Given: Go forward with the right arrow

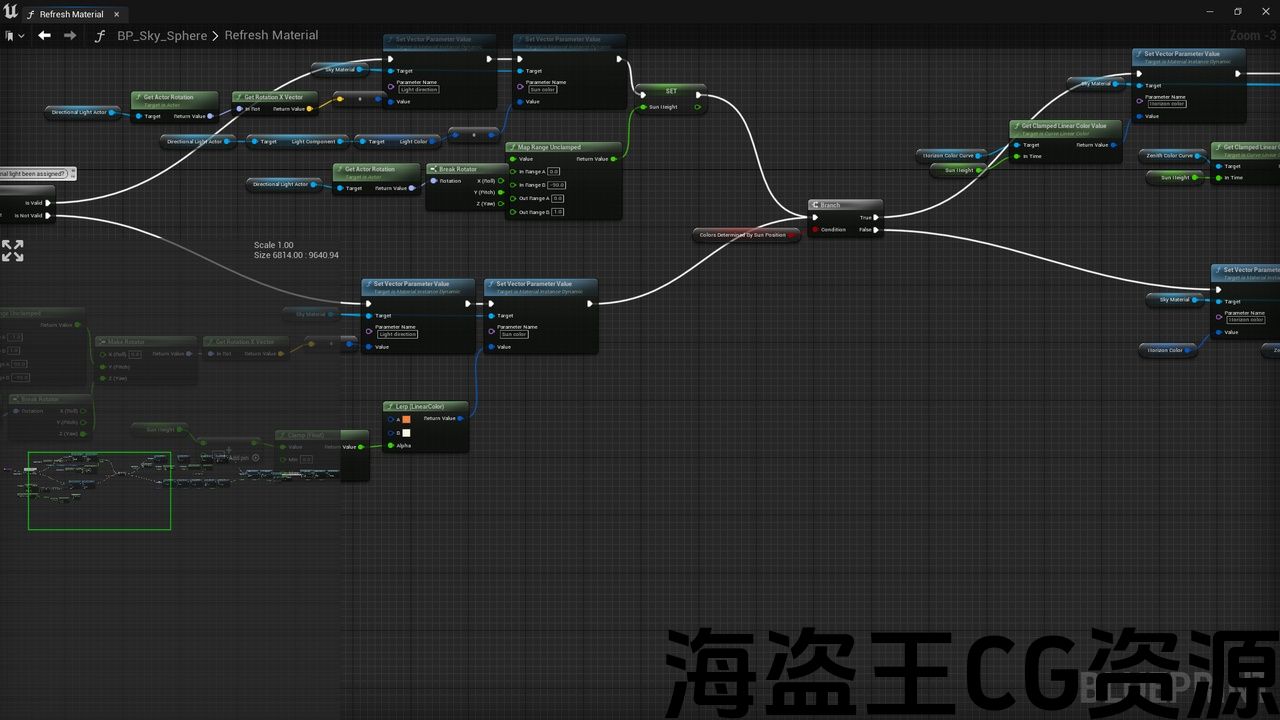Looking at the screenshot, I should pos(70,35).
